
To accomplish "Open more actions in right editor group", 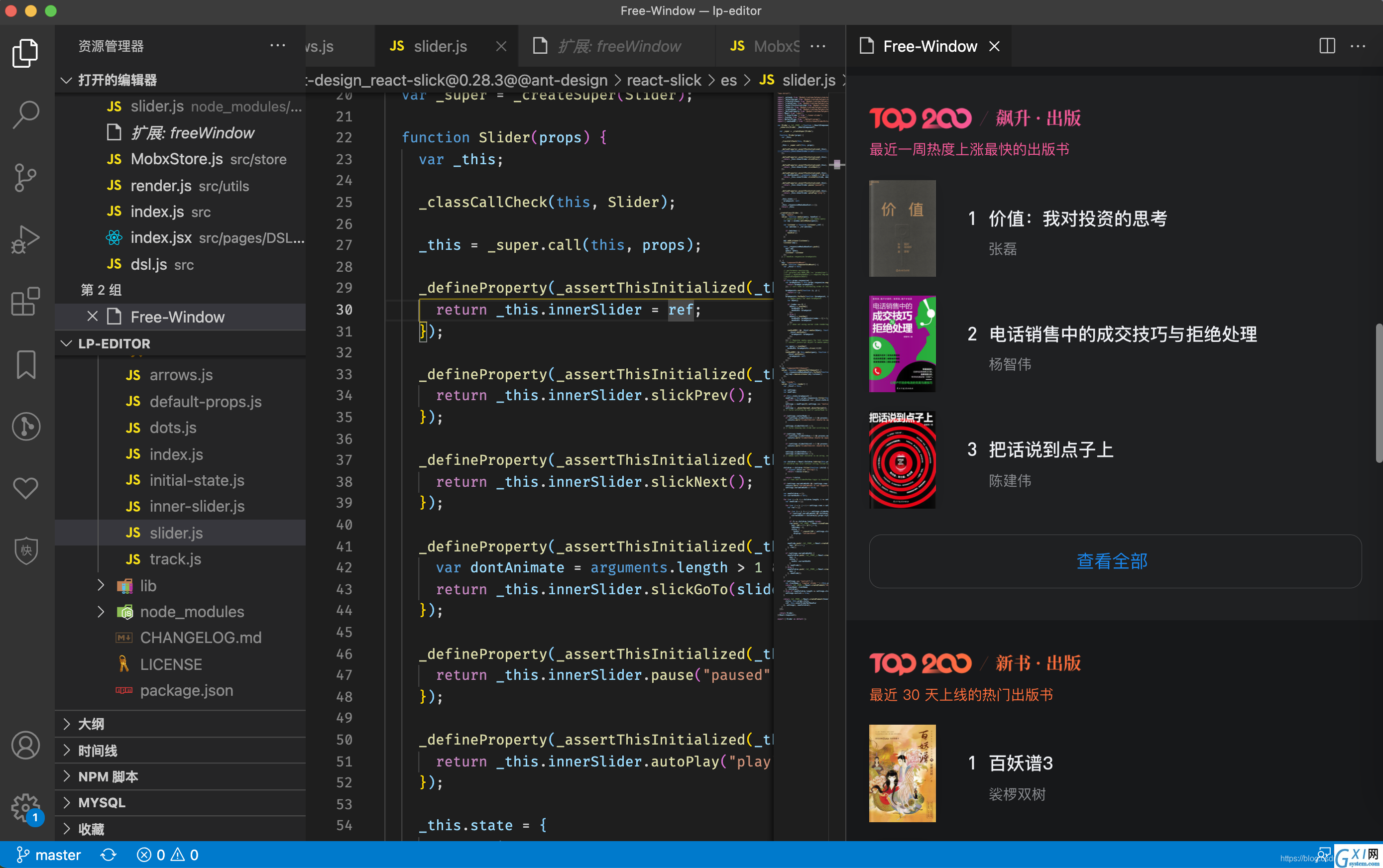I will click(x=1358, y=46).
